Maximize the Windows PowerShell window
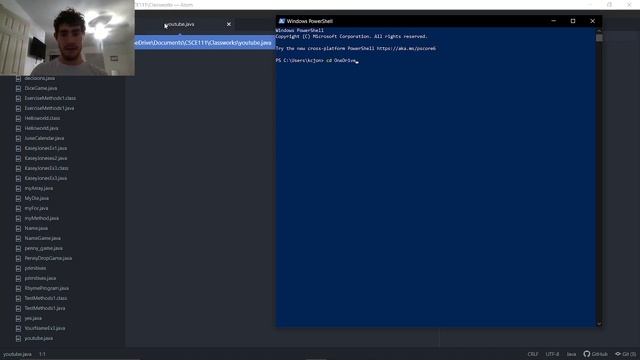Image resolution: width=640 pixels, height=360 pixels. point(573,21)
